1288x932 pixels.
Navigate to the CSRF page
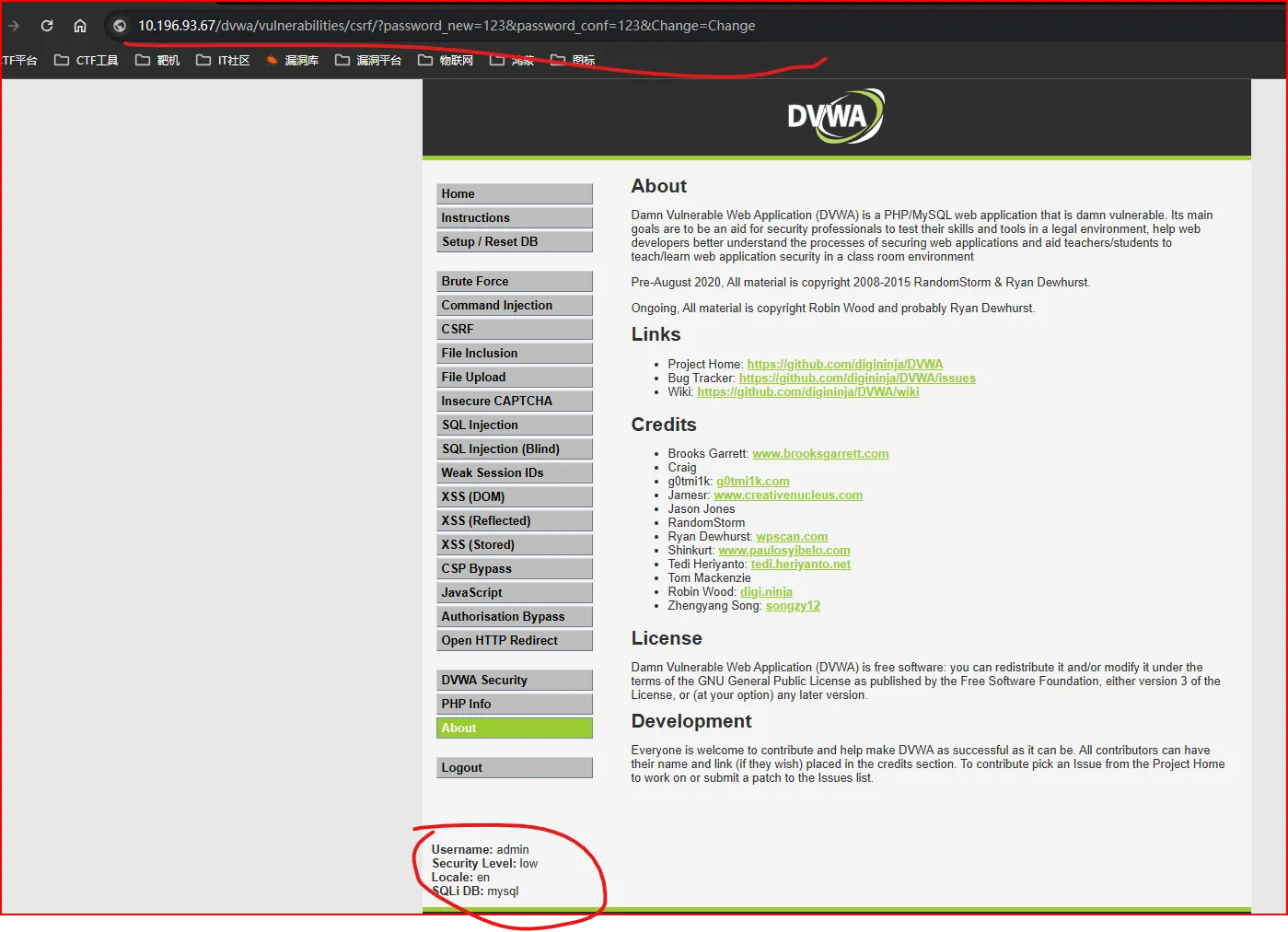click(x=514, y=329)
